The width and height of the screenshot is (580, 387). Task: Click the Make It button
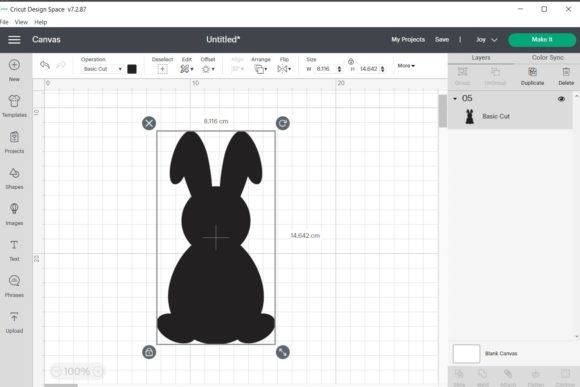(542, 40)
